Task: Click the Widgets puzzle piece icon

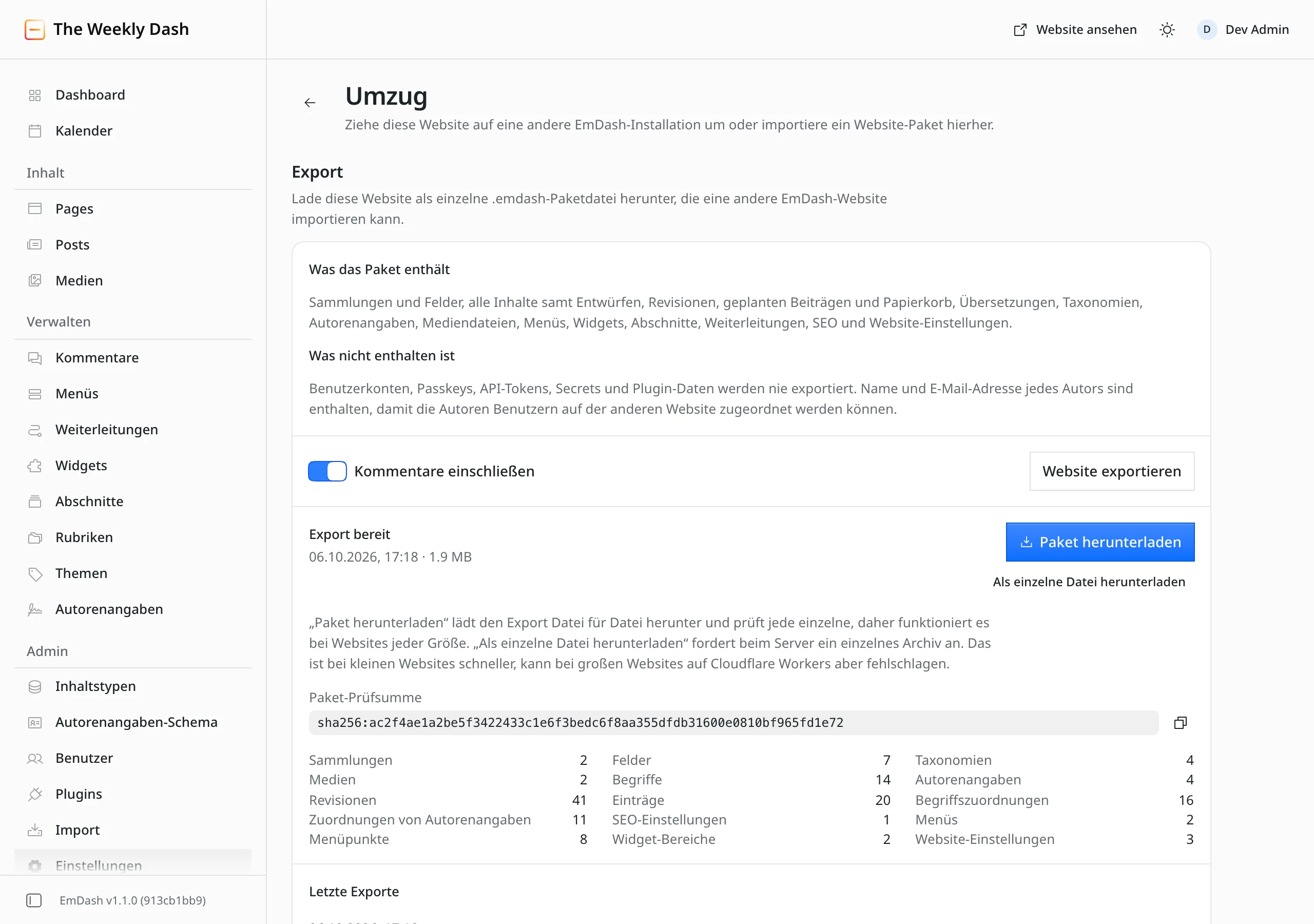Action: click(x=35, y=466)
